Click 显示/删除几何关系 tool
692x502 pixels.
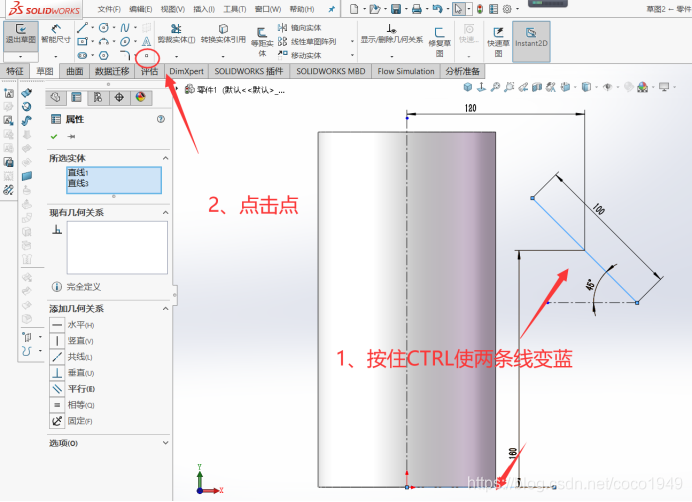(x=391, y=34)
